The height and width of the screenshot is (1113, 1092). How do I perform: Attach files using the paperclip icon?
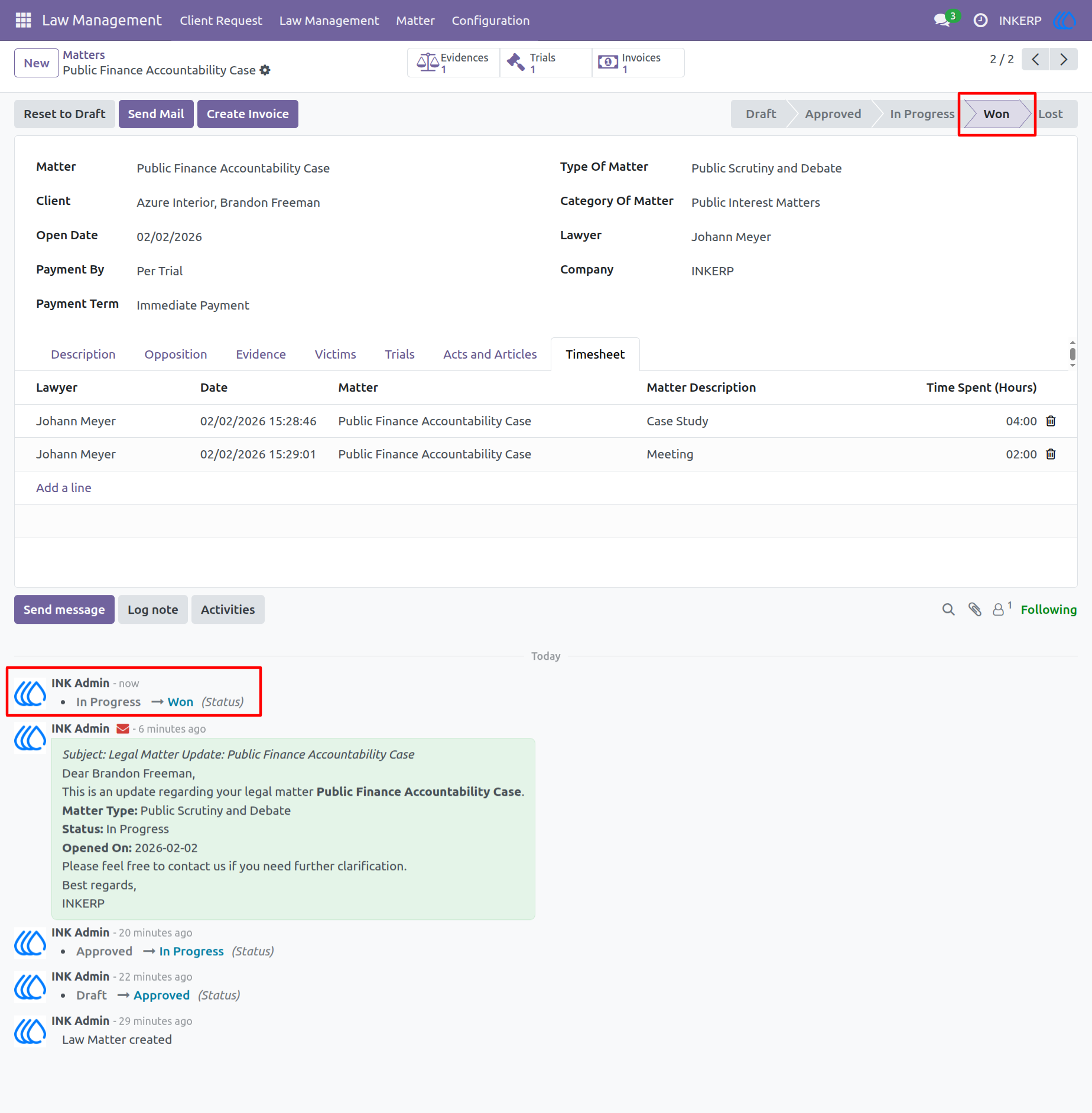975,609
